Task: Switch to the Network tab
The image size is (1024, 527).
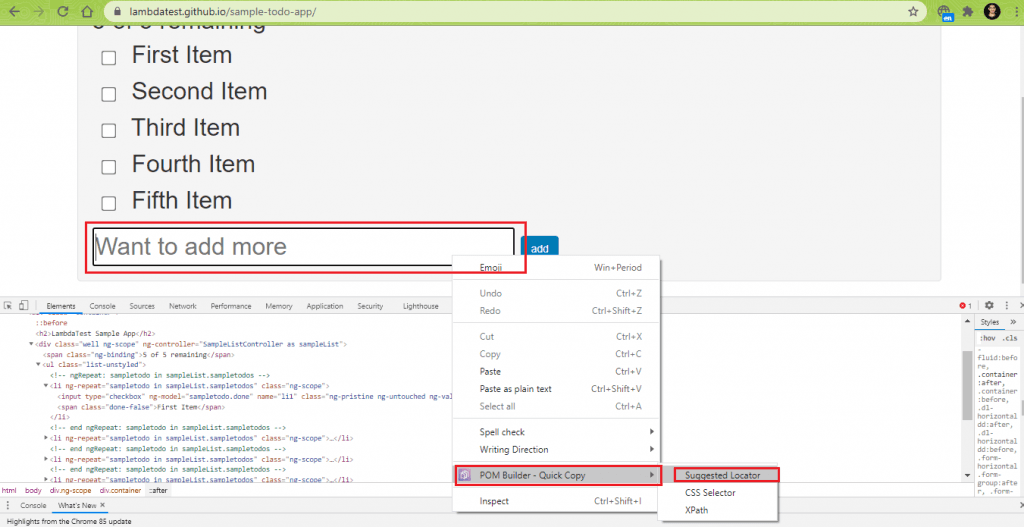Action: click(182, 306)
